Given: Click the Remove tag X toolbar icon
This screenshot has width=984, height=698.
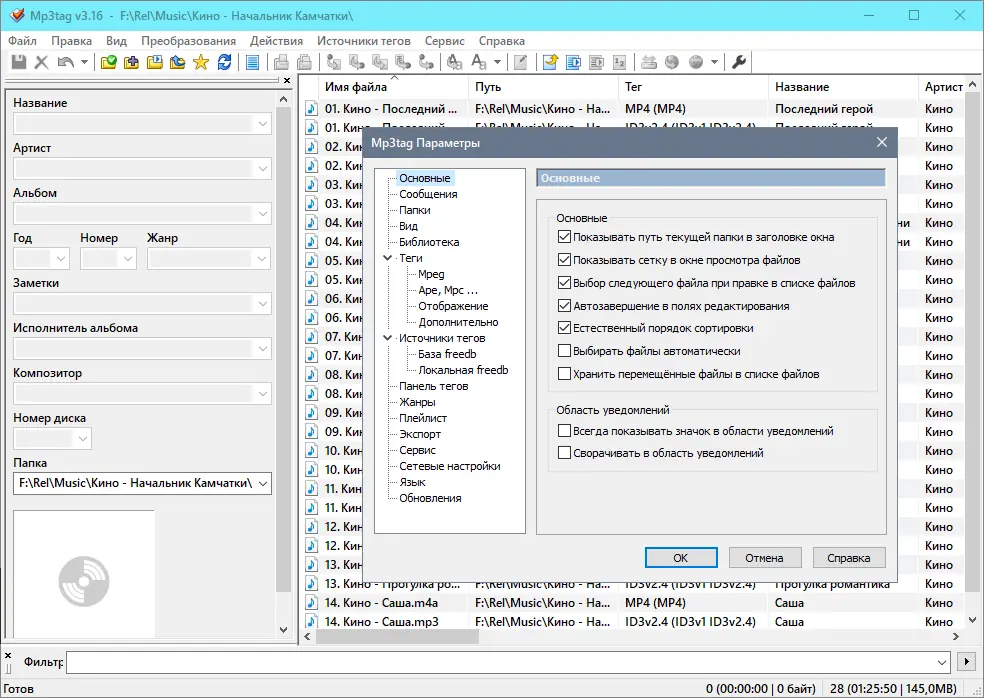Looking at the screenshot, I should [x=41, y=62].
